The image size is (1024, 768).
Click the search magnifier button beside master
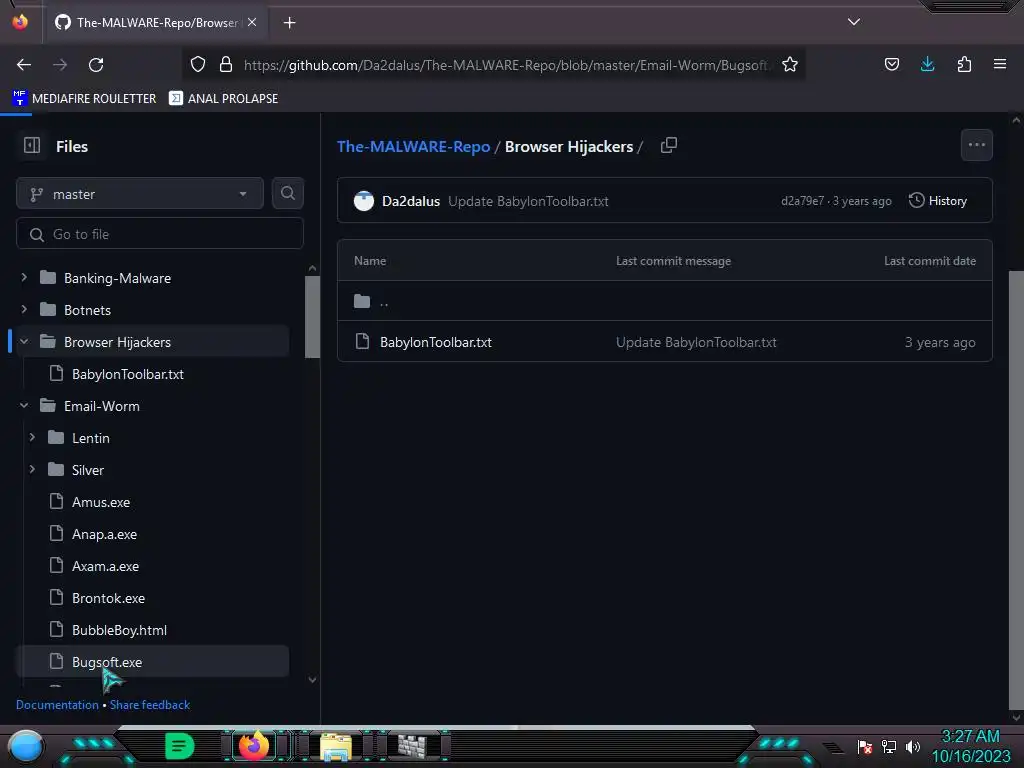click(x=287, y=193)
